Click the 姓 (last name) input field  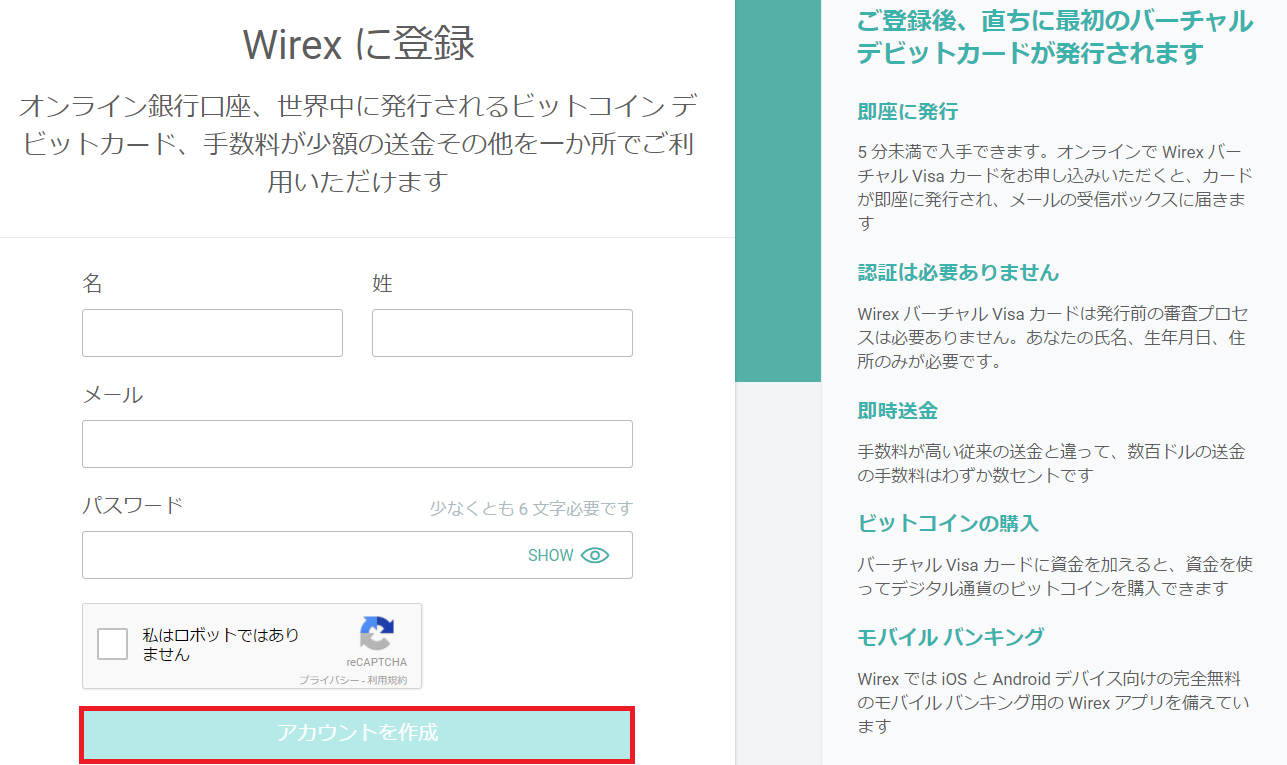click(x=502, y=333)
